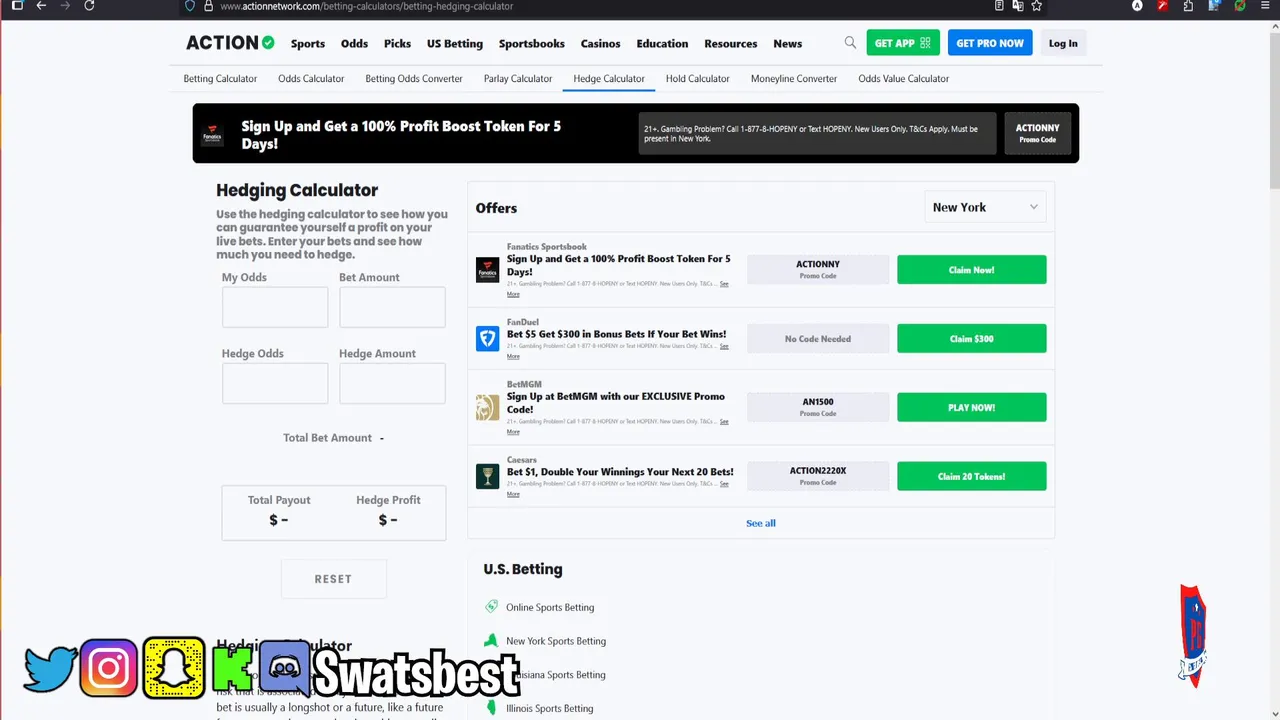Screen dimensions: 1280x720
Task: Click the See all offers link
Action: 761,523
